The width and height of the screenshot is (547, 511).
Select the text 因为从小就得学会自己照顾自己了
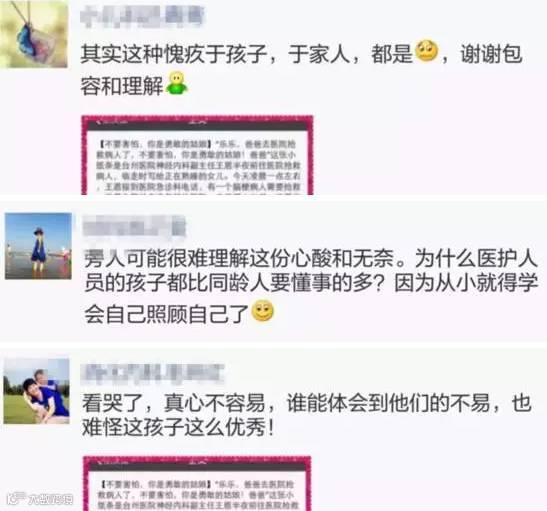(x=311, y=299)
